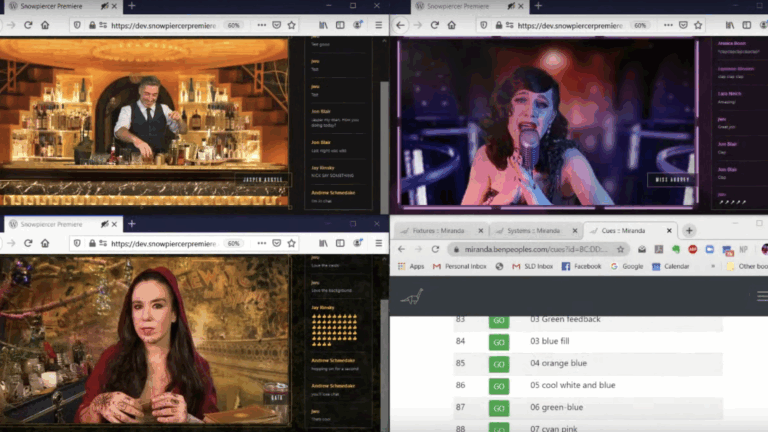Switch to Fixtures :: Miranda tab
The width and height of the screenshot is (768, 432).
[440, 231]
